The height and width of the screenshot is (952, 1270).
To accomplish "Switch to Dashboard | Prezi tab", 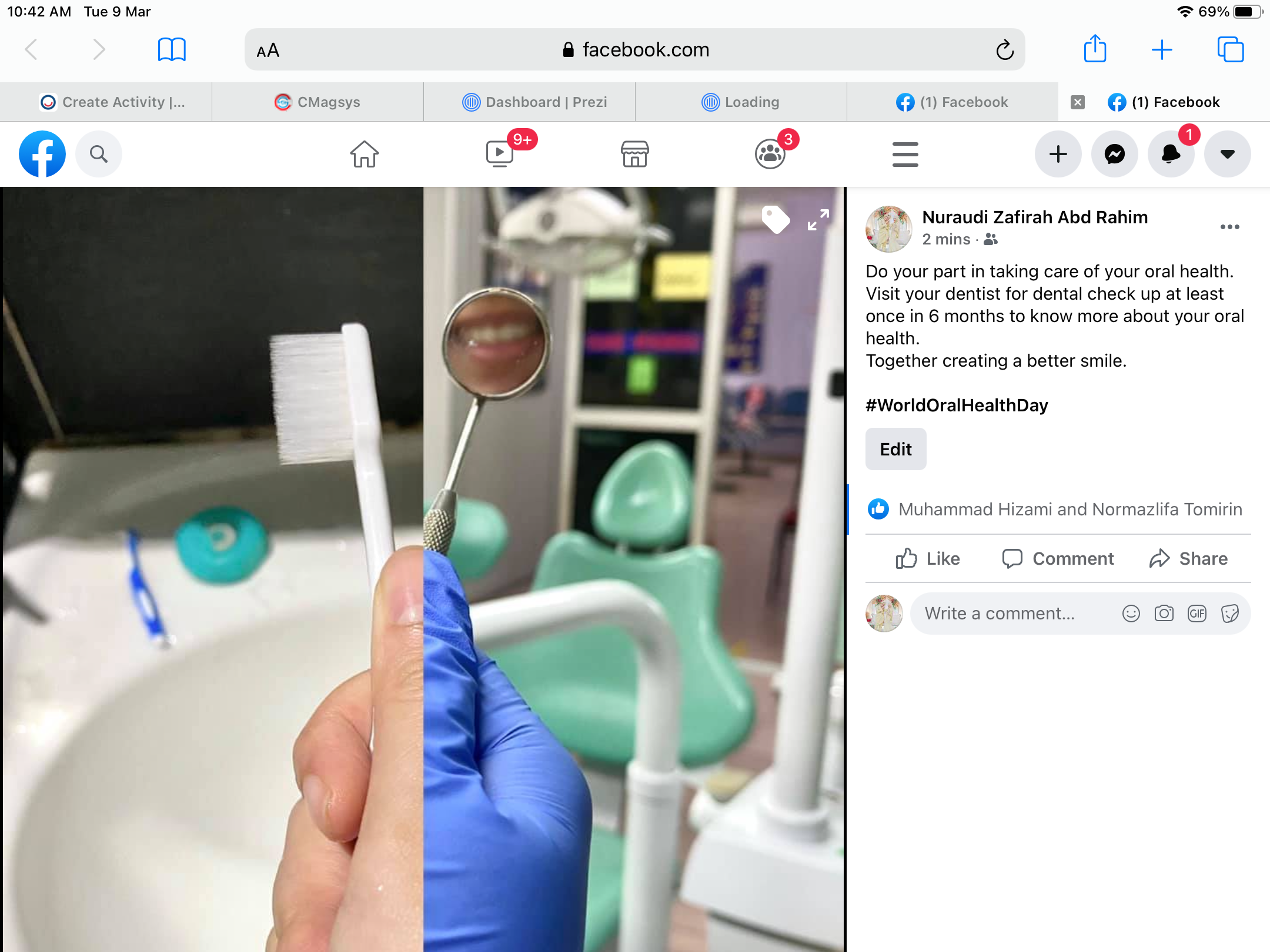I will pyautogui.click(x=529, y=102).
